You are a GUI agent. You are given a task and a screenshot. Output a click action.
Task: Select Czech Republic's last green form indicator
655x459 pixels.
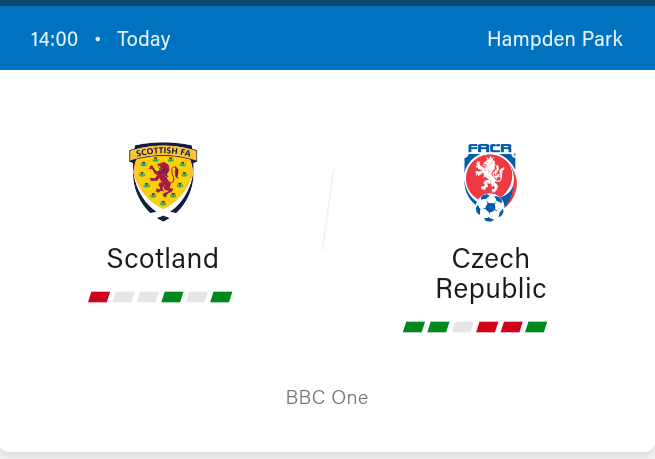536,327
